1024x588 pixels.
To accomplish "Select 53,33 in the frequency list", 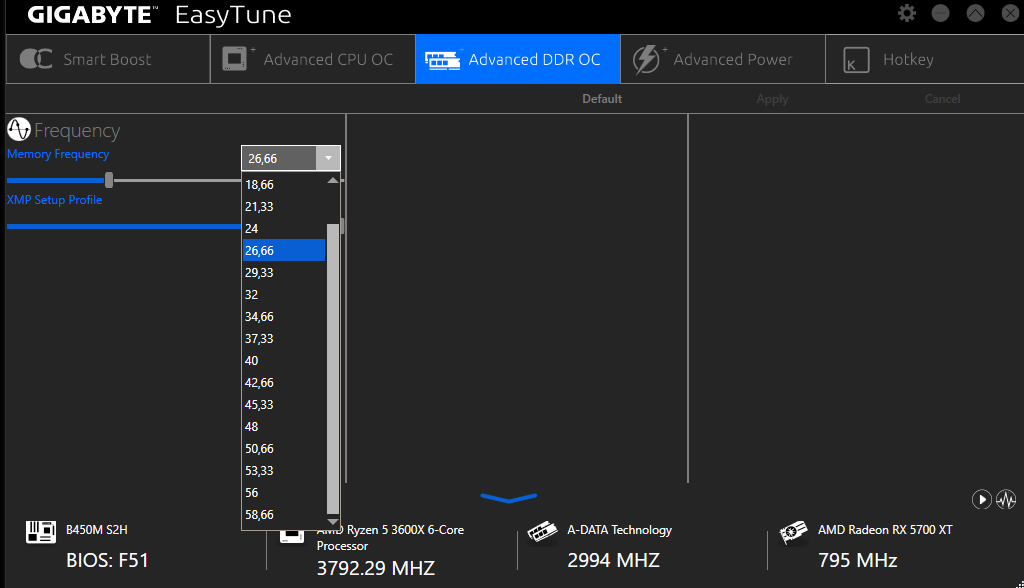I will pos(284,470).
